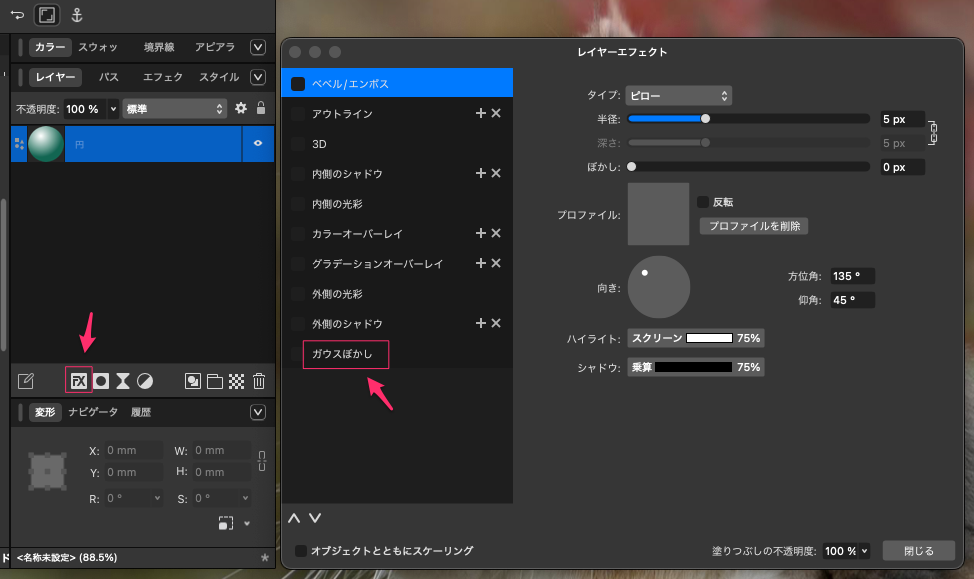The image size is (974, 579).
Task: Open layer settings gear icon
Action: (240, 108)
